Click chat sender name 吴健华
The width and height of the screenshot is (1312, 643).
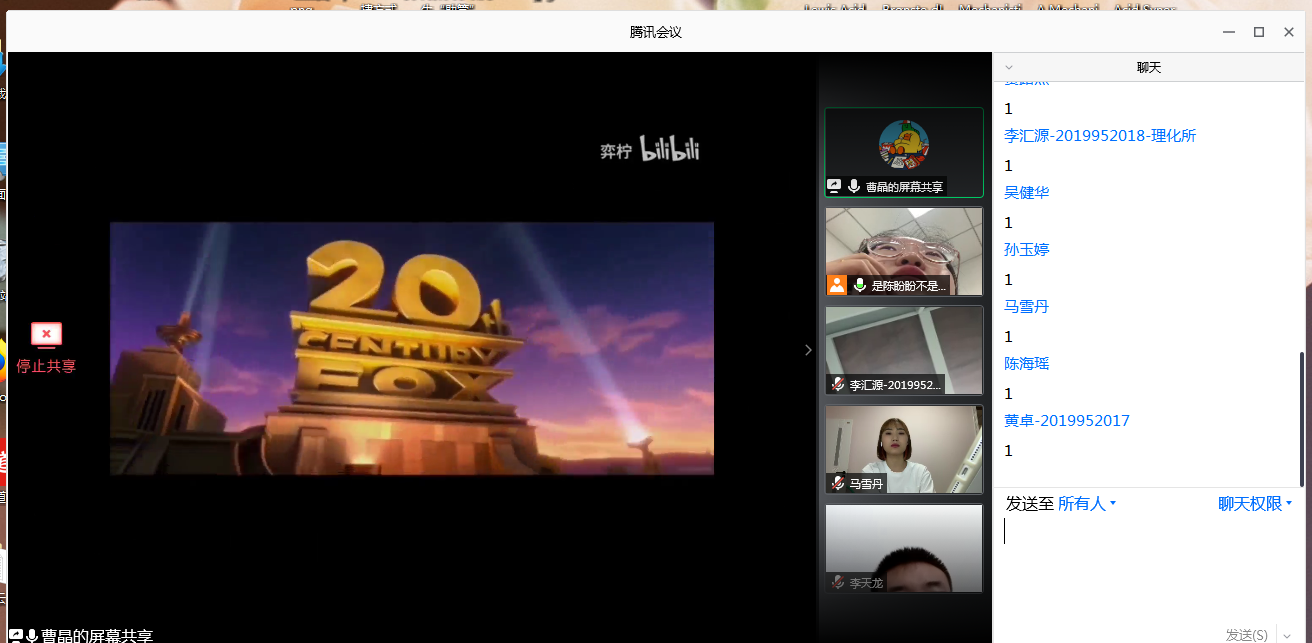click(1027, 193)
